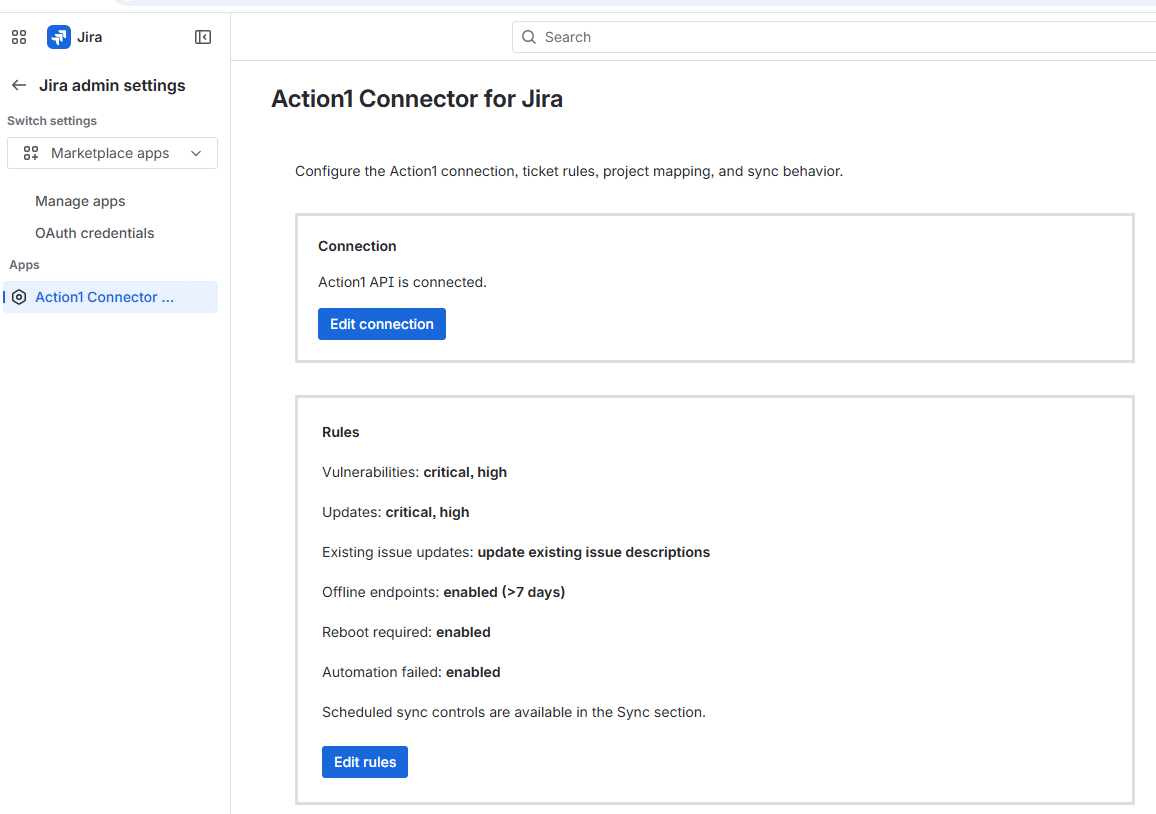Click the chevron on the Switch settings selector
Screen dimensions: 1156x814
pyautogui.click(x=196, y=153)
